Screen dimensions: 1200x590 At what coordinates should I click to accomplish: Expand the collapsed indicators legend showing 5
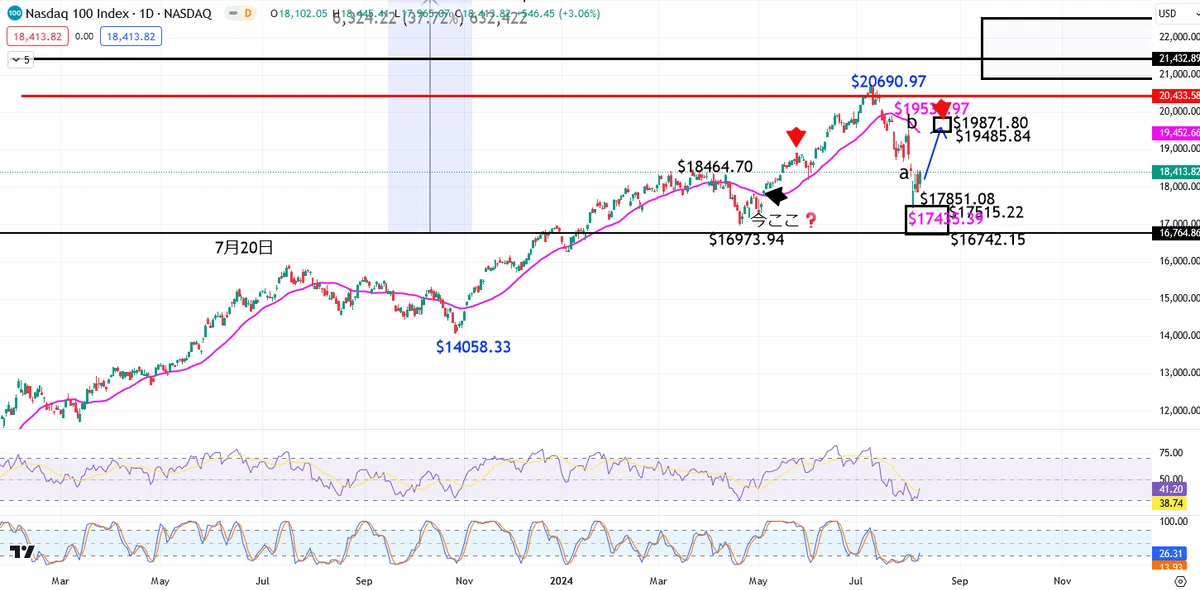click(x=20, y=60)
